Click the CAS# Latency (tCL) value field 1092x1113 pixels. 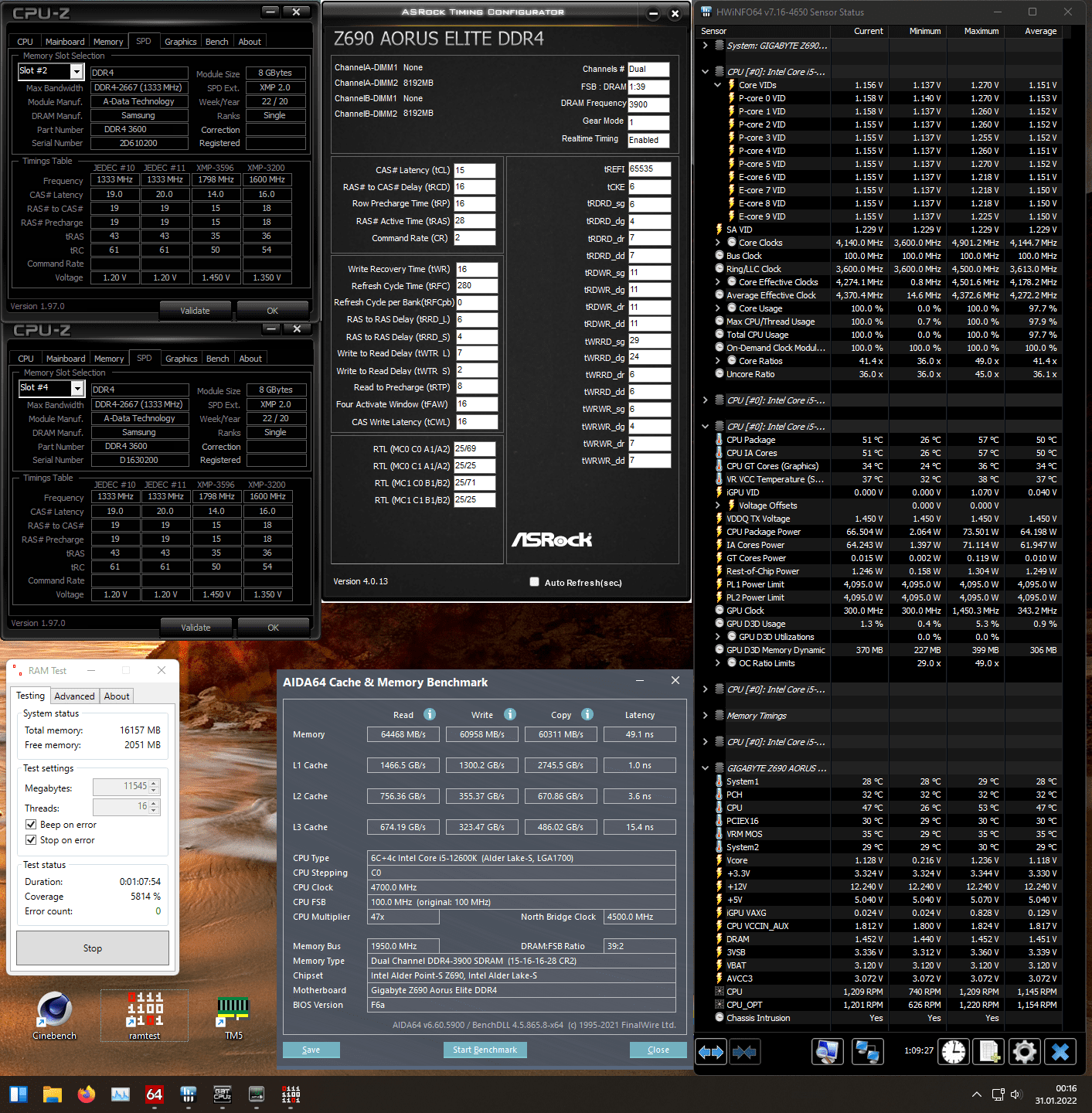tap(475, 170)
